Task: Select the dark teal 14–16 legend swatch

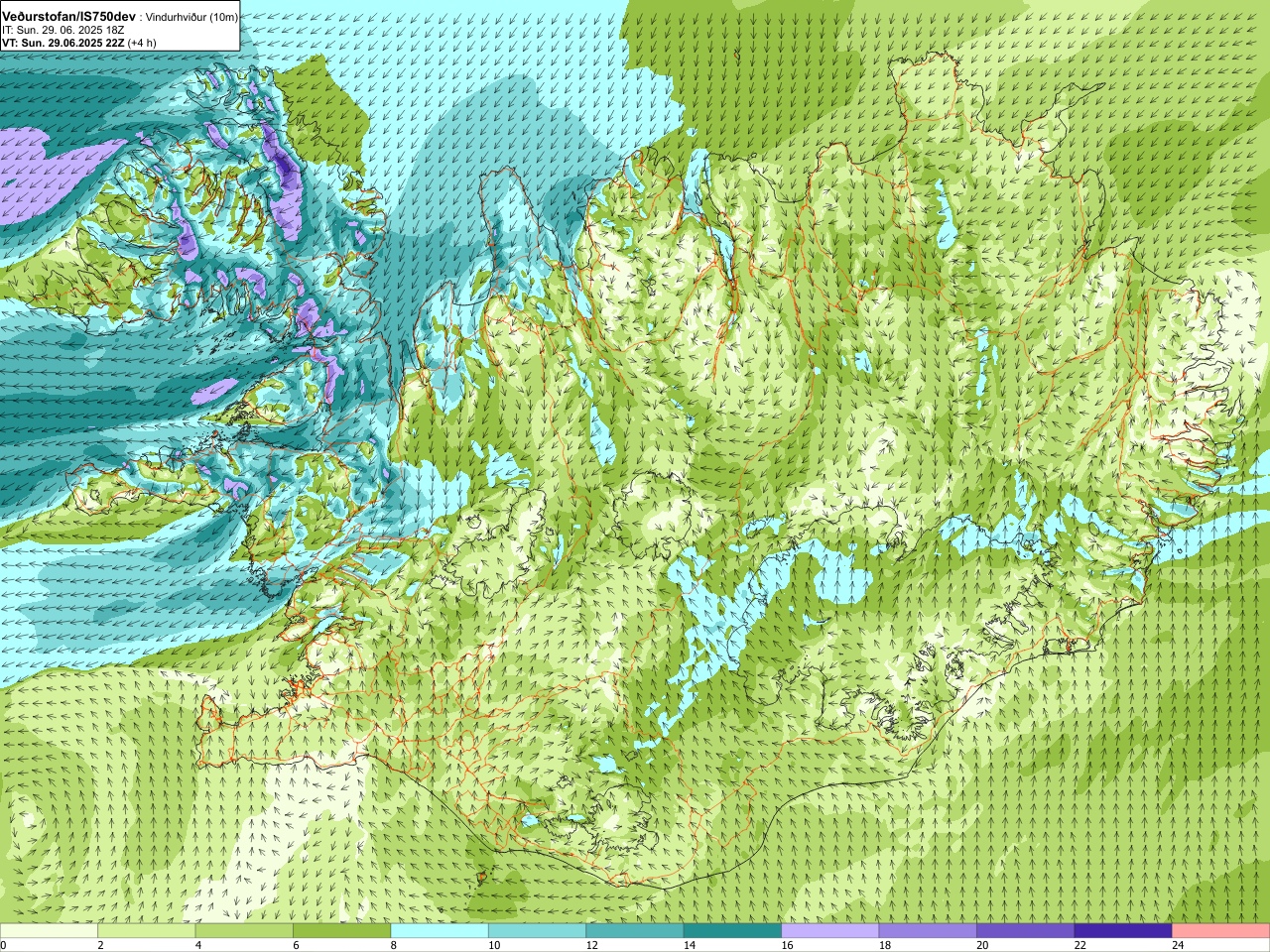Action: [x=732, y=930]
